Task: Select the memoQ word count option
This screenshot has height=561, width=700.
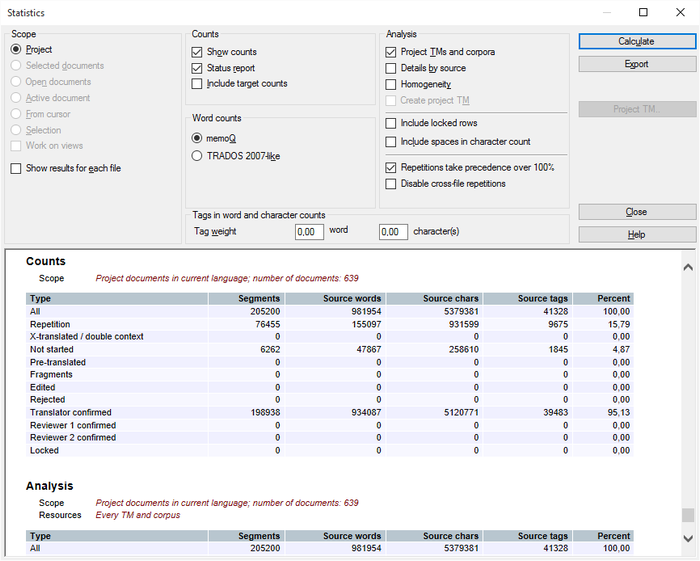Action: point(197,138)
